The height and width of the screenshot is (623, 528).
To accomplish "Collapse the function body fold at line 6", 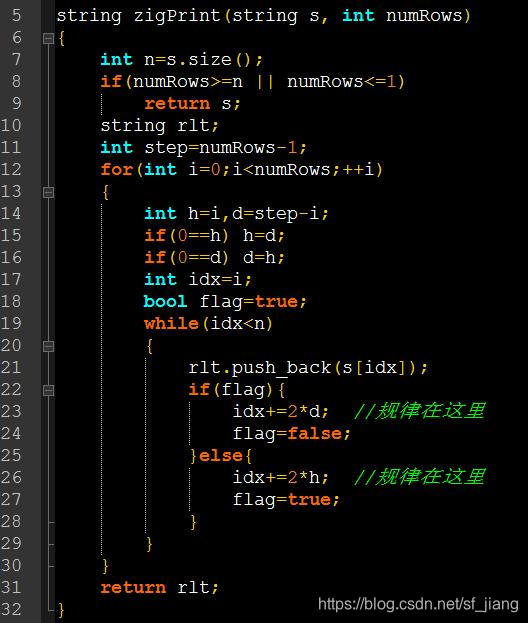I will pos(48,39).
